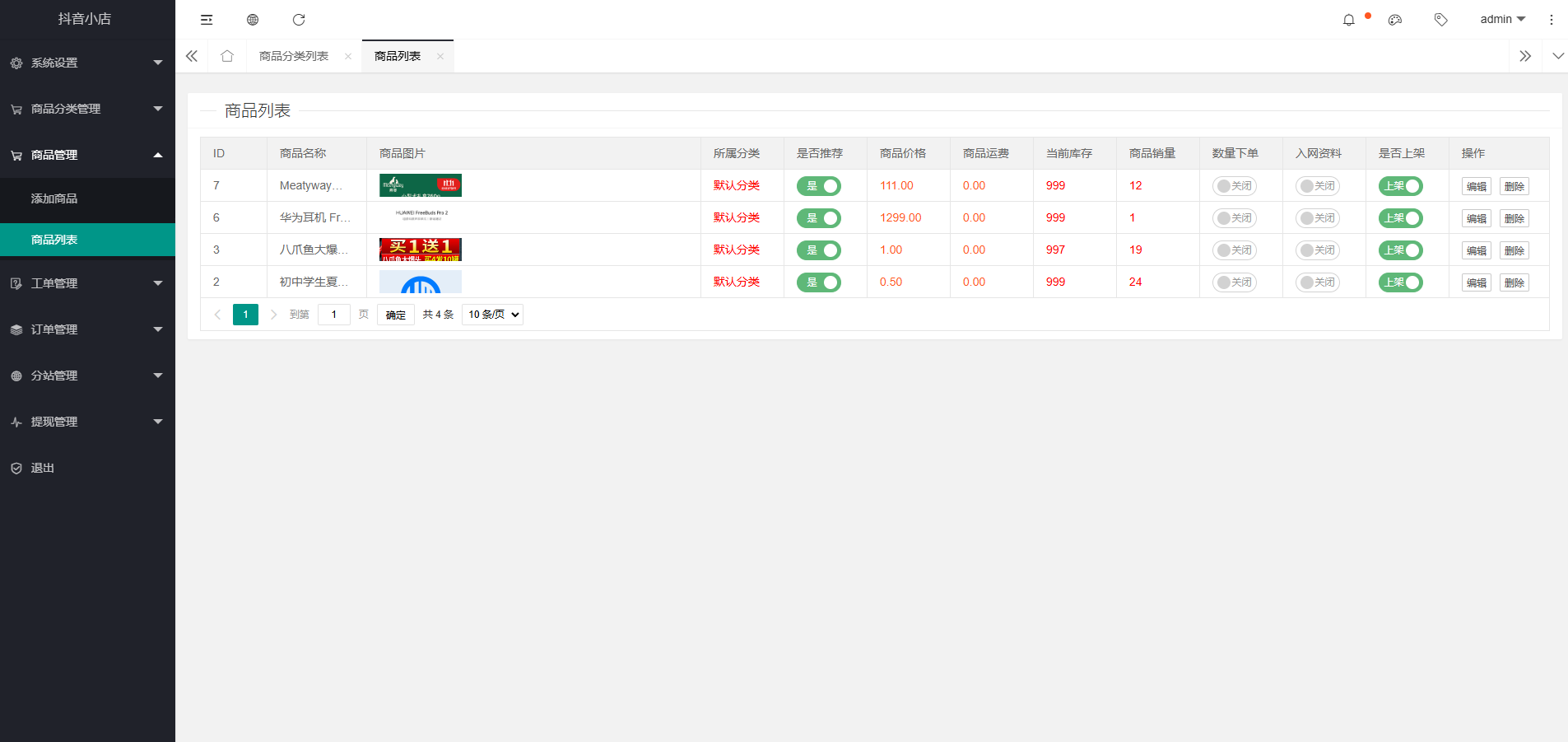Select 添加商品 in the sidebar
The height and width of the screenshot is (742, 1568).
tap(54, 198)
